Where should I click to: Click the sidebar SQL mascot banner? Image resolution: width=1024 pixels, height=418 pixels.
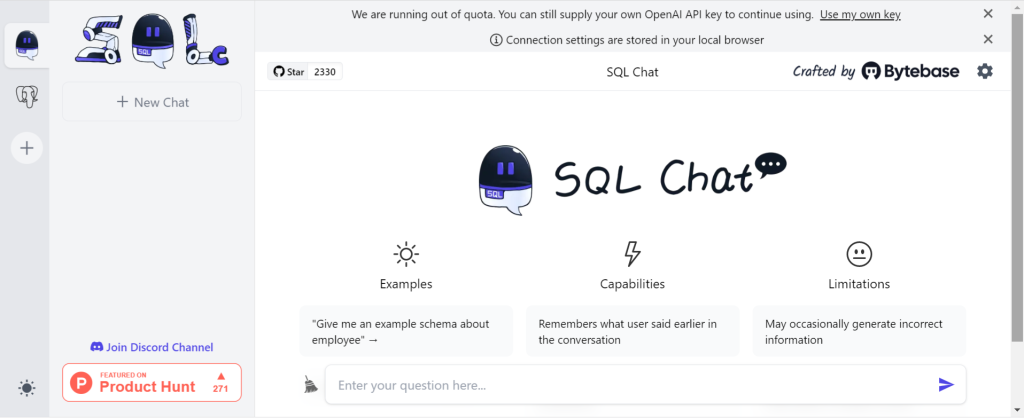(152, 40)
